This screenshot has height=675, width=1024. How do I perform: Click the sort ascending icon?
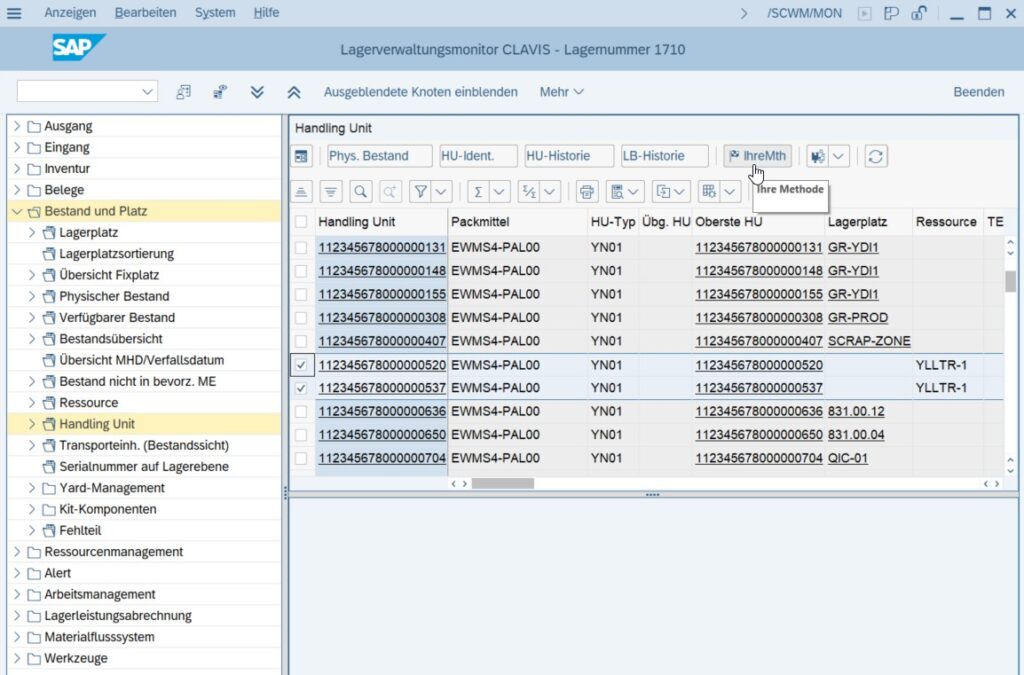(303, 190)
